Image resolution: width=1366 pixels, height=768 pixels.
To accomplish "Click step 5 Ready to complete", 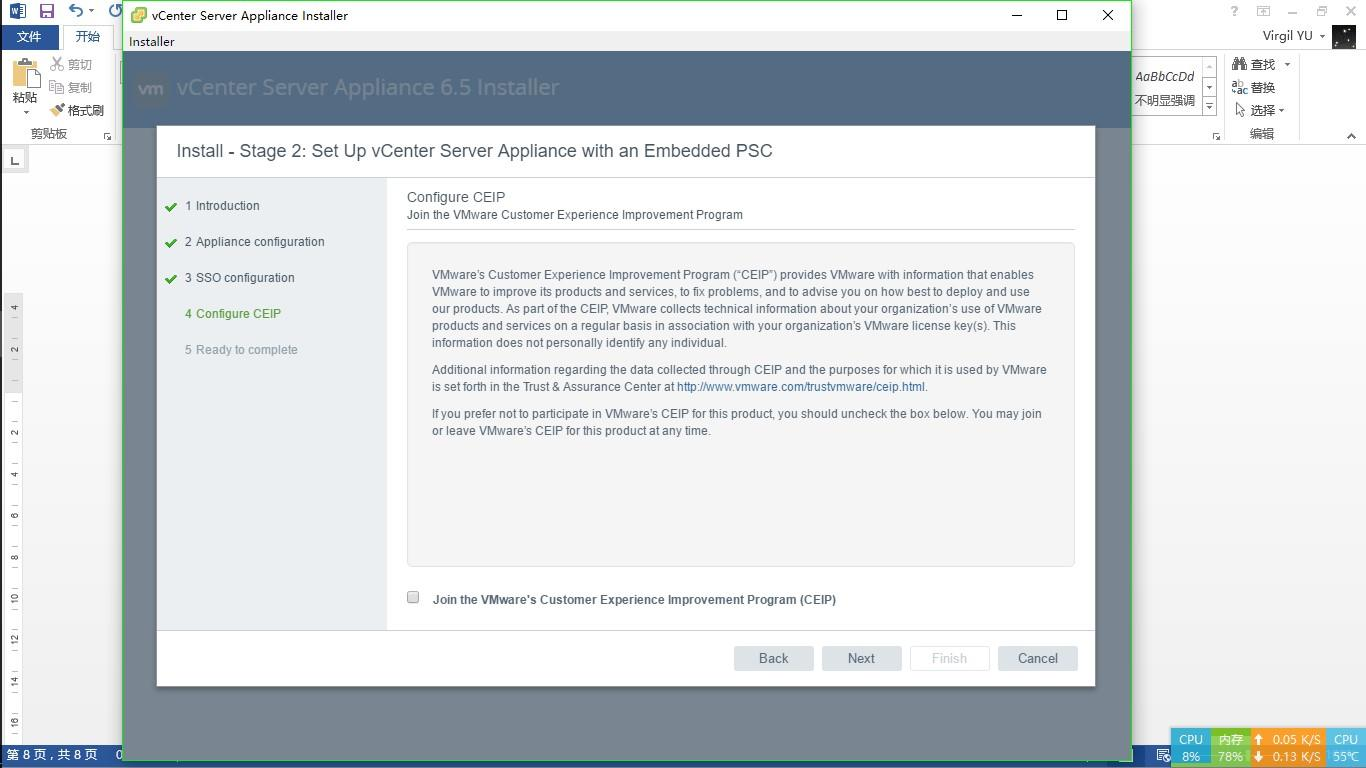I will tap(241, 350).
